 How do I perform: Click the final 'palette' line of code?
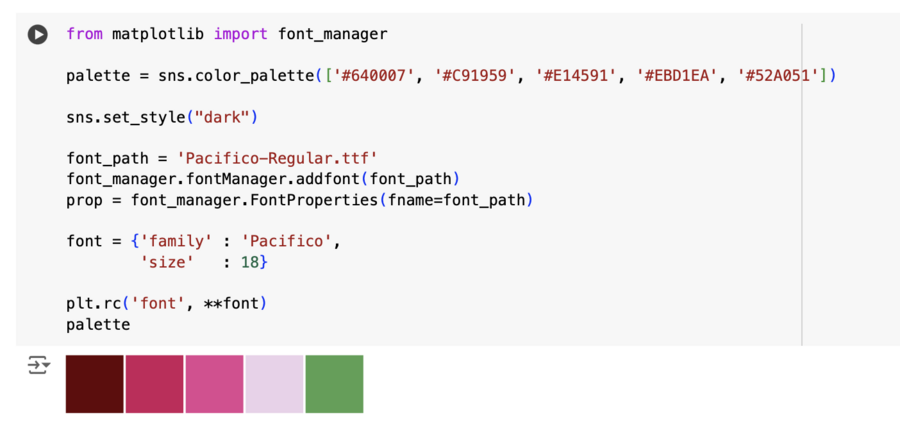click(98, 325)
